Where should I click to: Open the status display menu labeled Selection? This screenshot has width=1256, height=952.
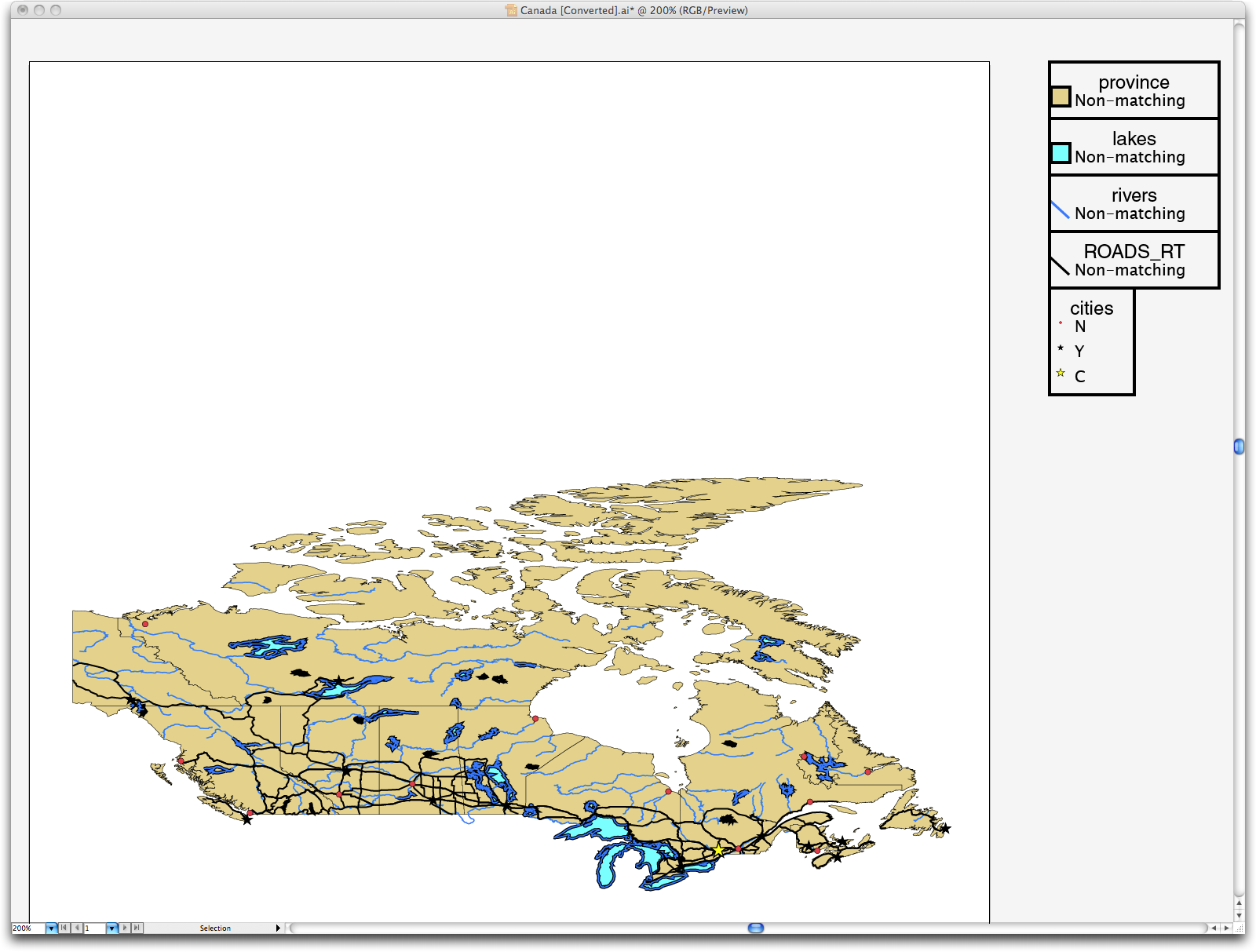[216, 928]
